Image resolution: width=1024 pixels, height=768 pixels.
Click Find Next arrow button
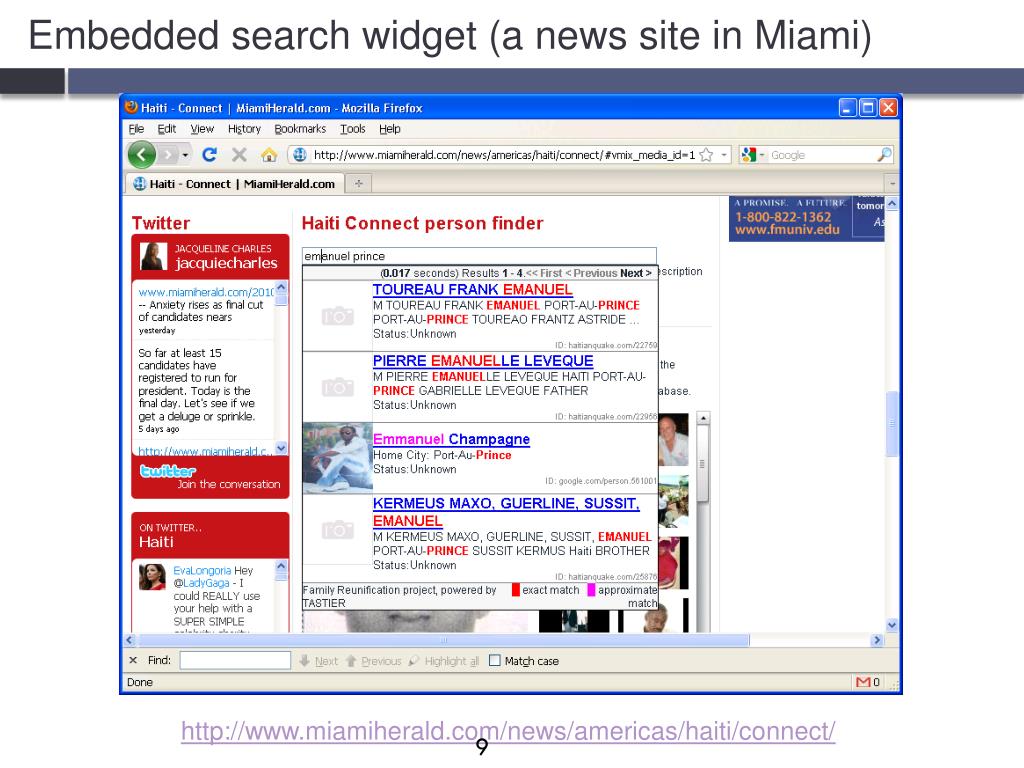point(318,661)
